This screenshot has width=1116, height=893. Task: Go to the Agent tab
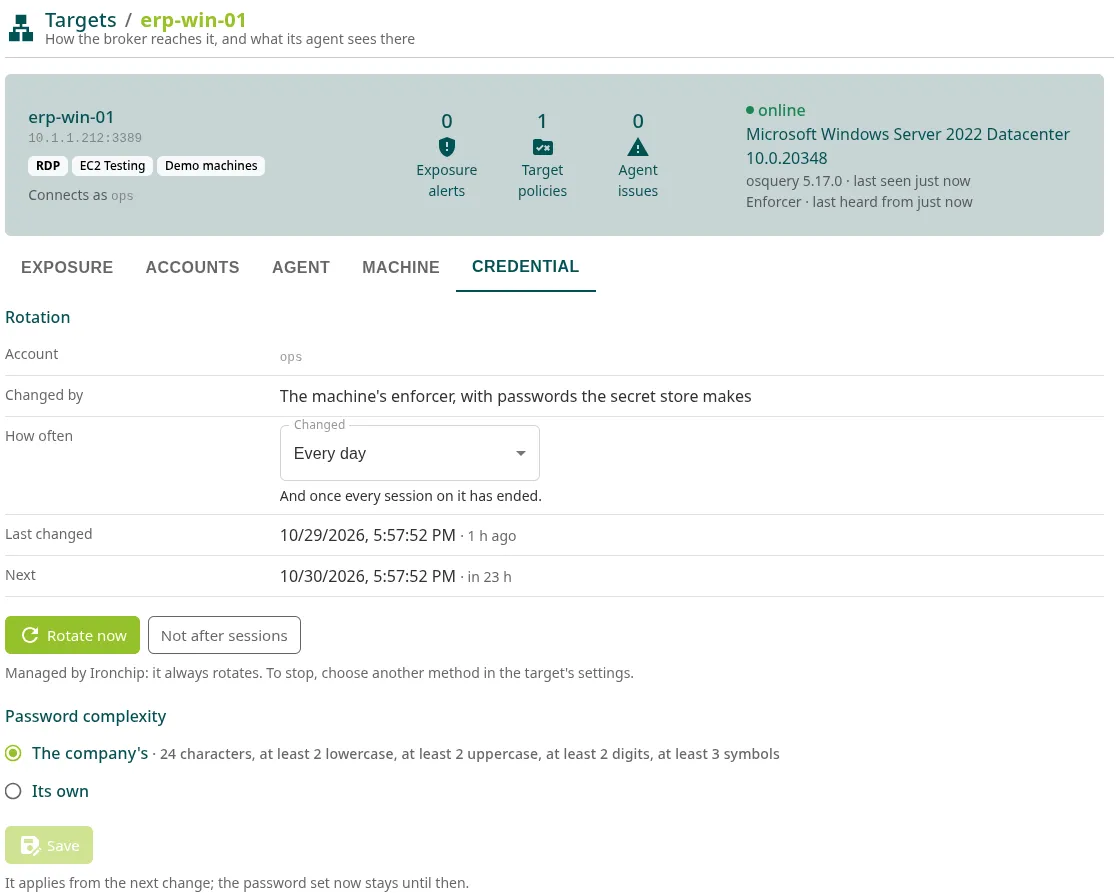301,267
